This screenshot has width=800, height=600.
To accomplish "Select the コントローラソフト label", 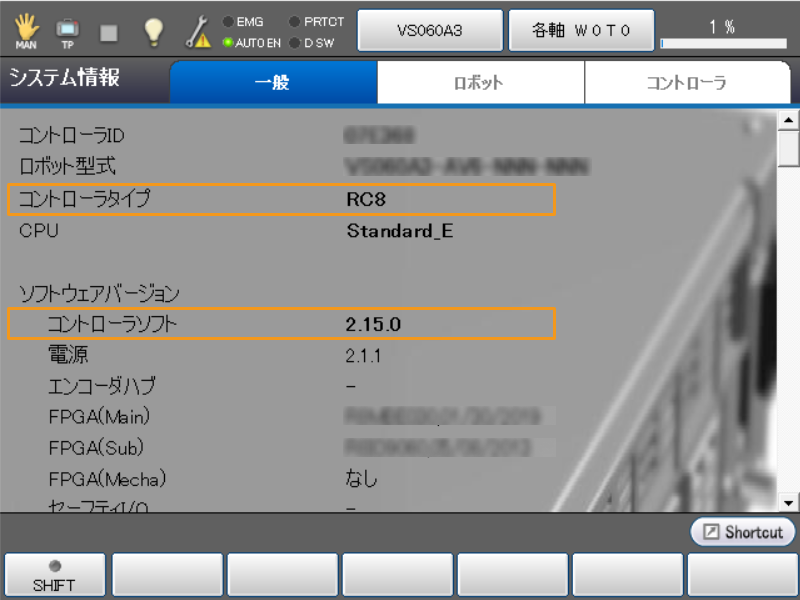I will pyautogui.click(x=112, y=324).
